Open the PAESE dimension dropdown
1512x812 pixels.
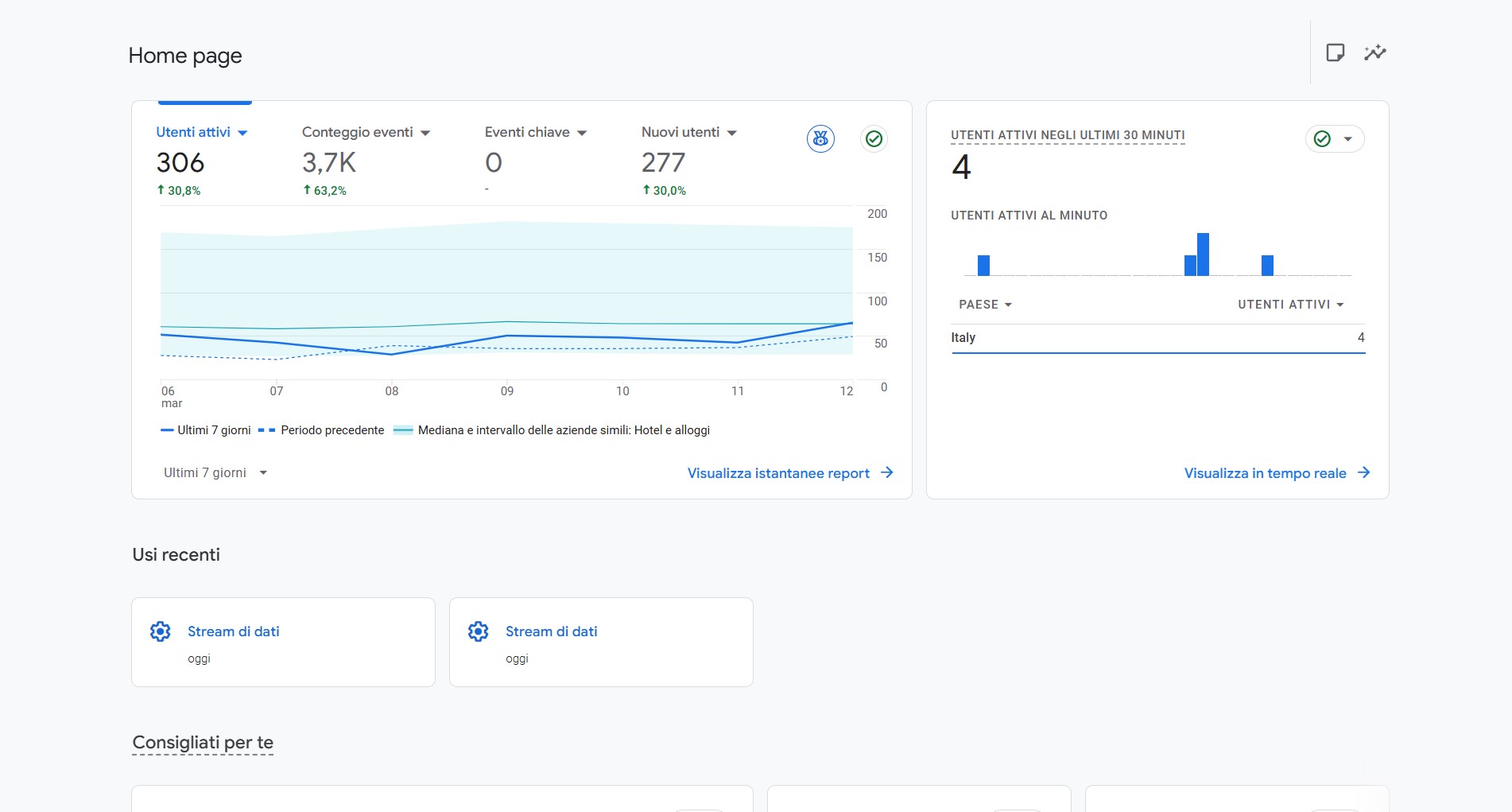[985, 305]
